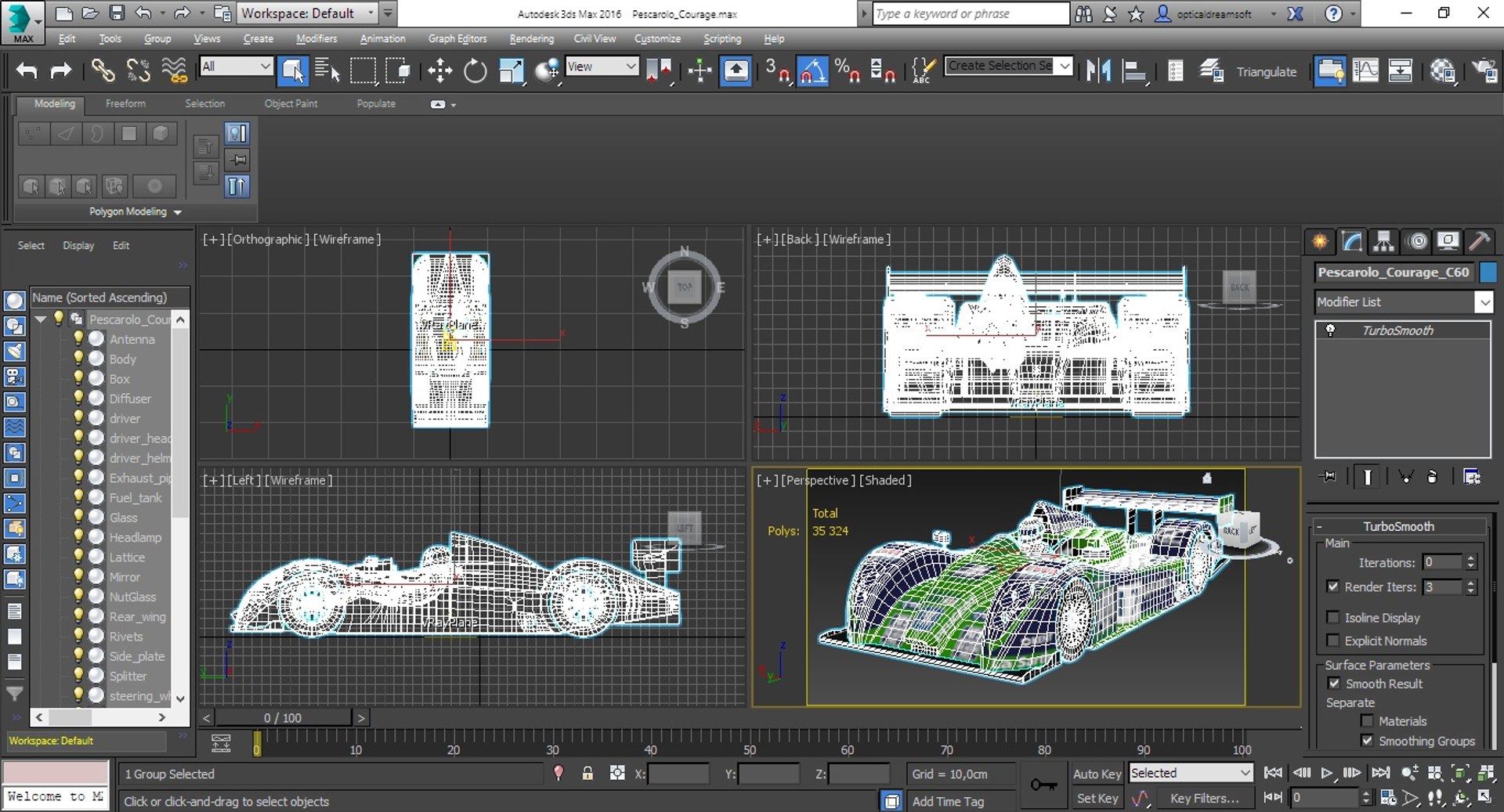Click the object color swatch beside name
The width and height of the screenshot is (1504, 812).
point(1488,272)
